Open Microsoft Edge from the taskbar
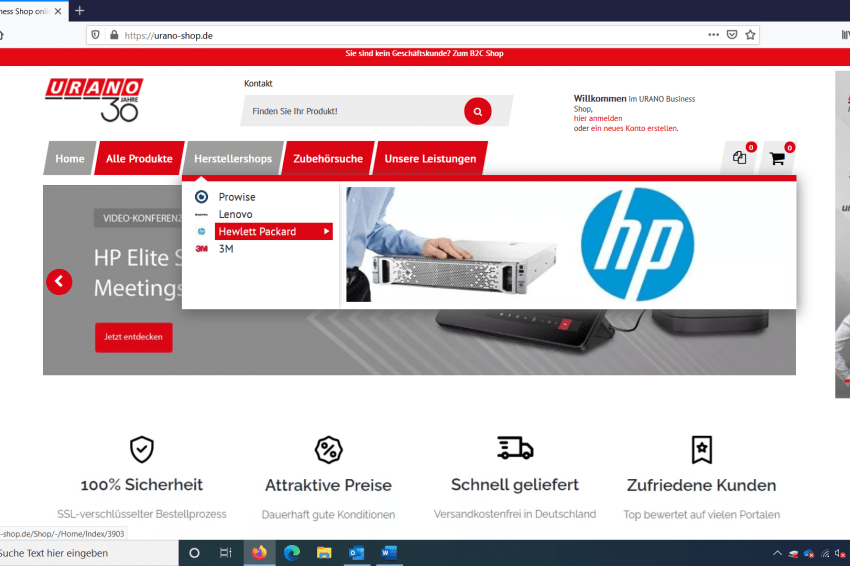This screenshot has width=850, height=566. point(292,553)
